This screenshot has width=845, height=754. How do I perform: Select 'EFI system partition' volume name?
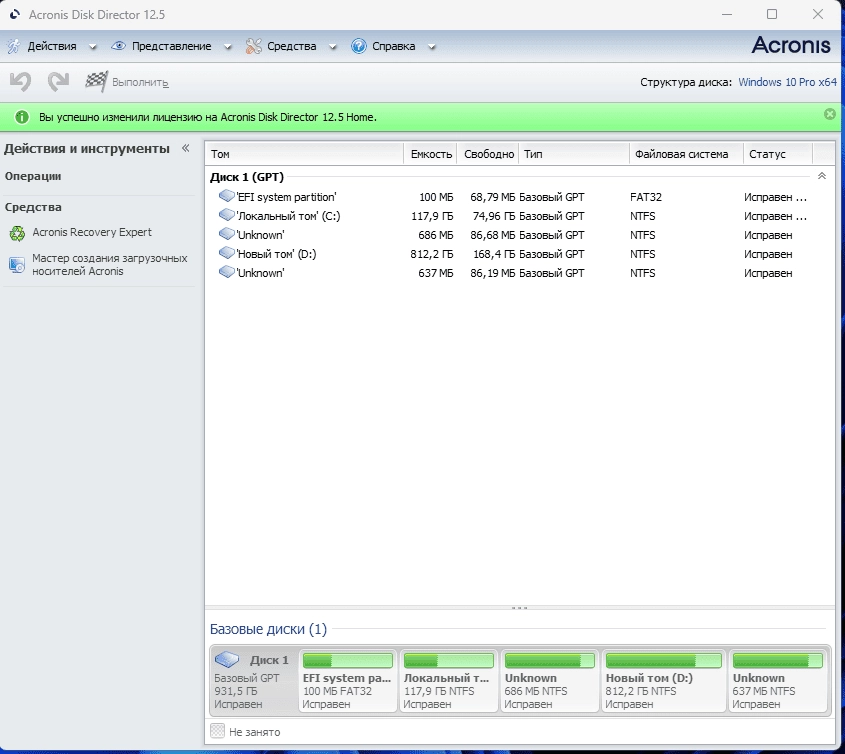point(286,197)
